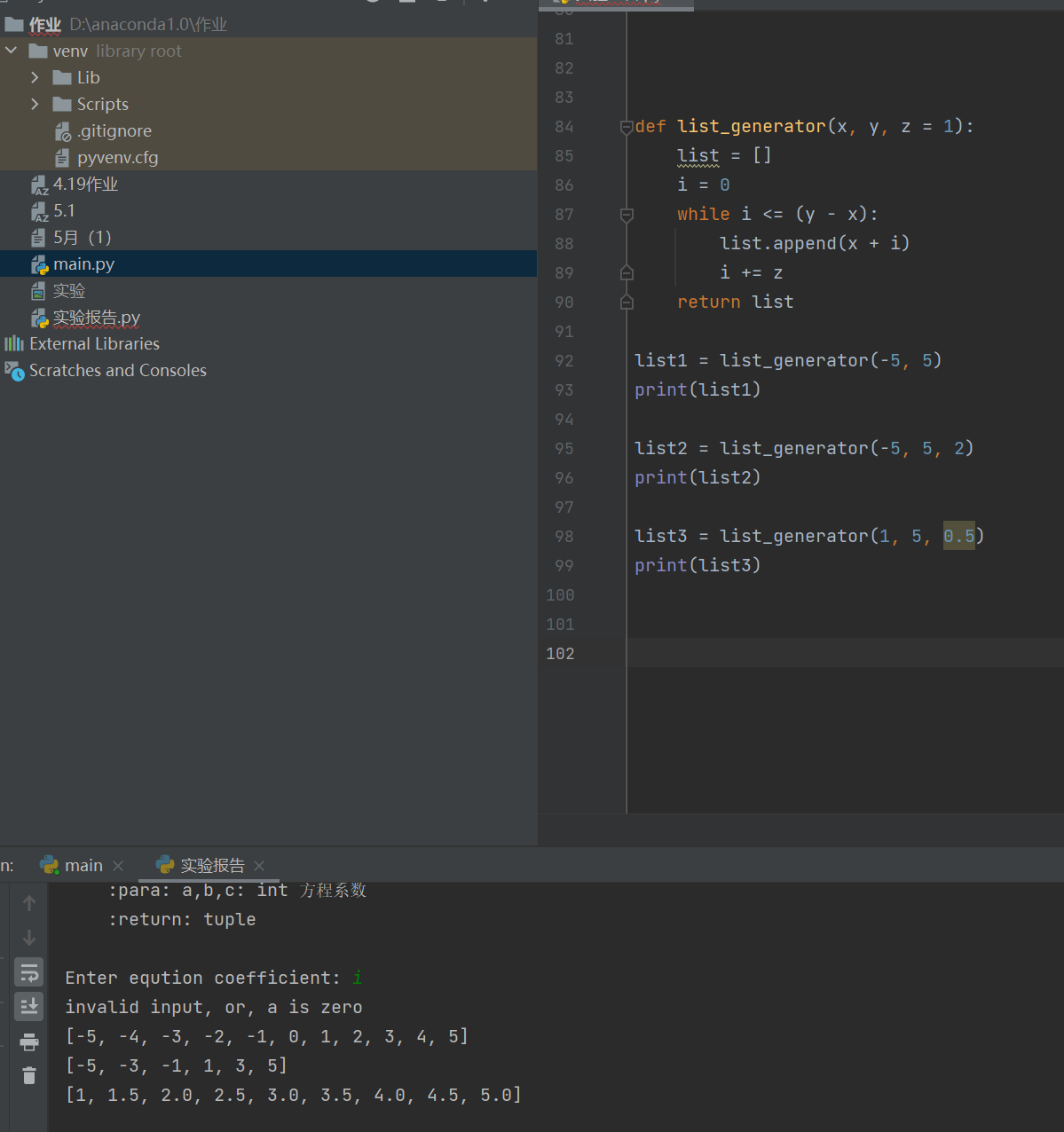Click the Scratches and Consoles icon
The width and height of the screenshot is (1064, 1132).
click(14, 371)
